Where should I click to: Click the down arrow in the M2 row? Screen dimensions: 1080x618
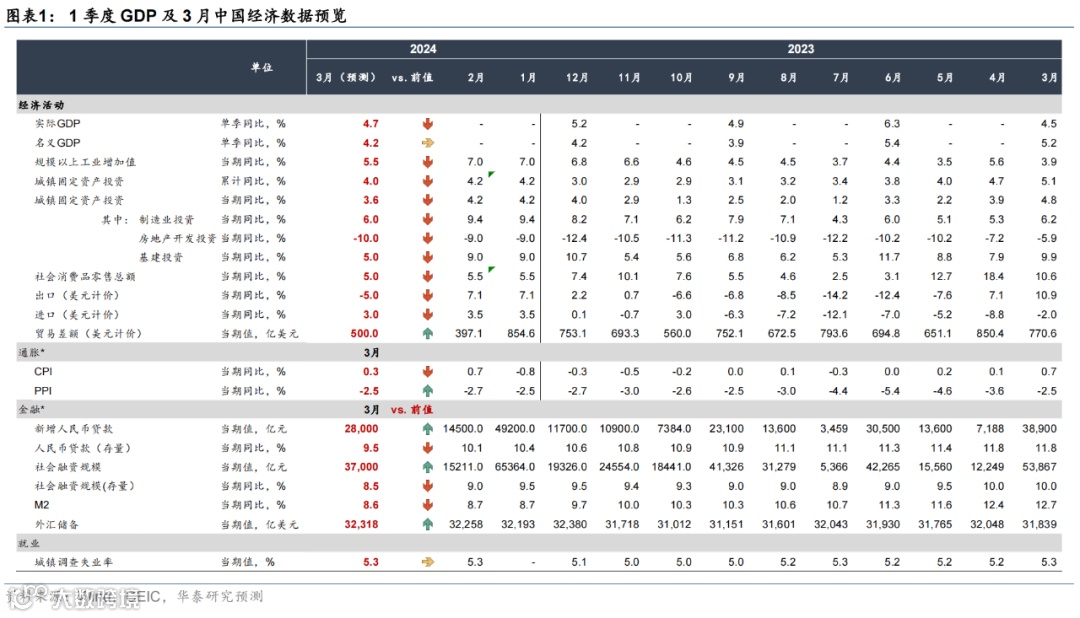tap(428, 505)
